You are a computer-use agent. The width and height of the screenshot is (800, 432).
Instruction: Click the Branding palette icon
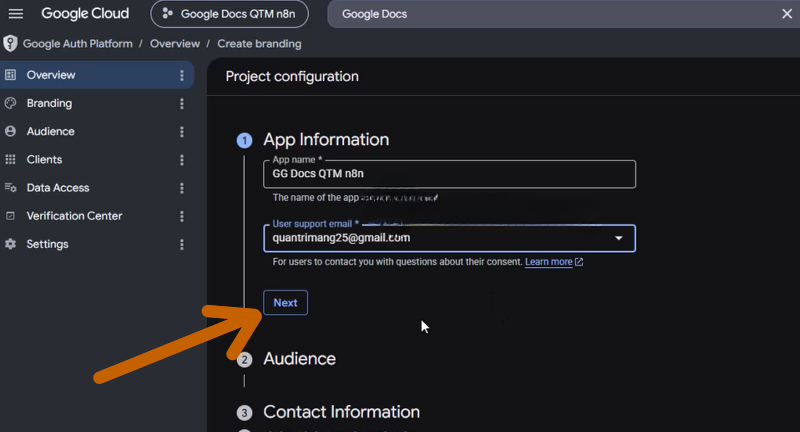tap(10, 104)
